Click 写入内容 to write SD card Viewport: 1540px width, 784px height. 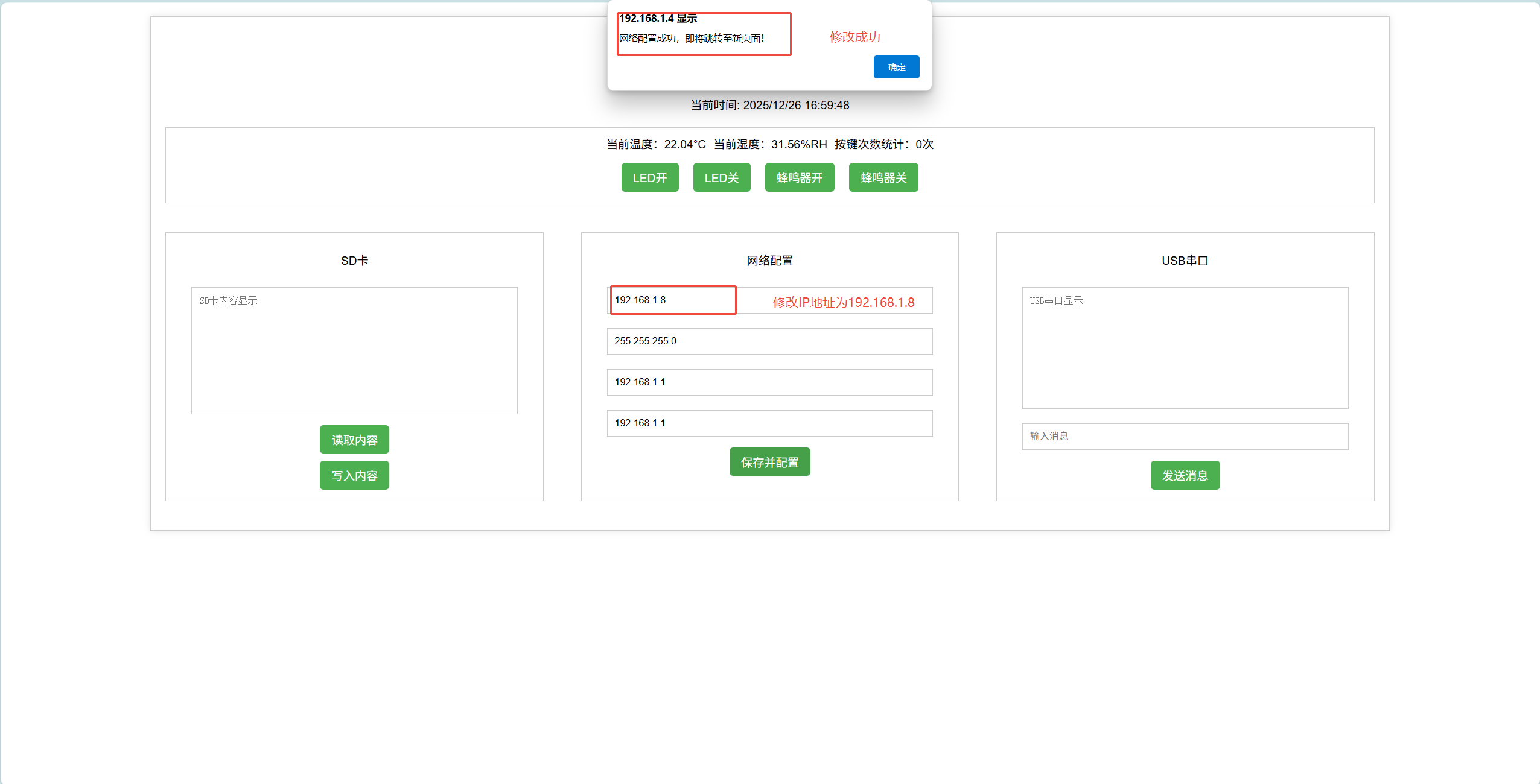coord(354,475)
